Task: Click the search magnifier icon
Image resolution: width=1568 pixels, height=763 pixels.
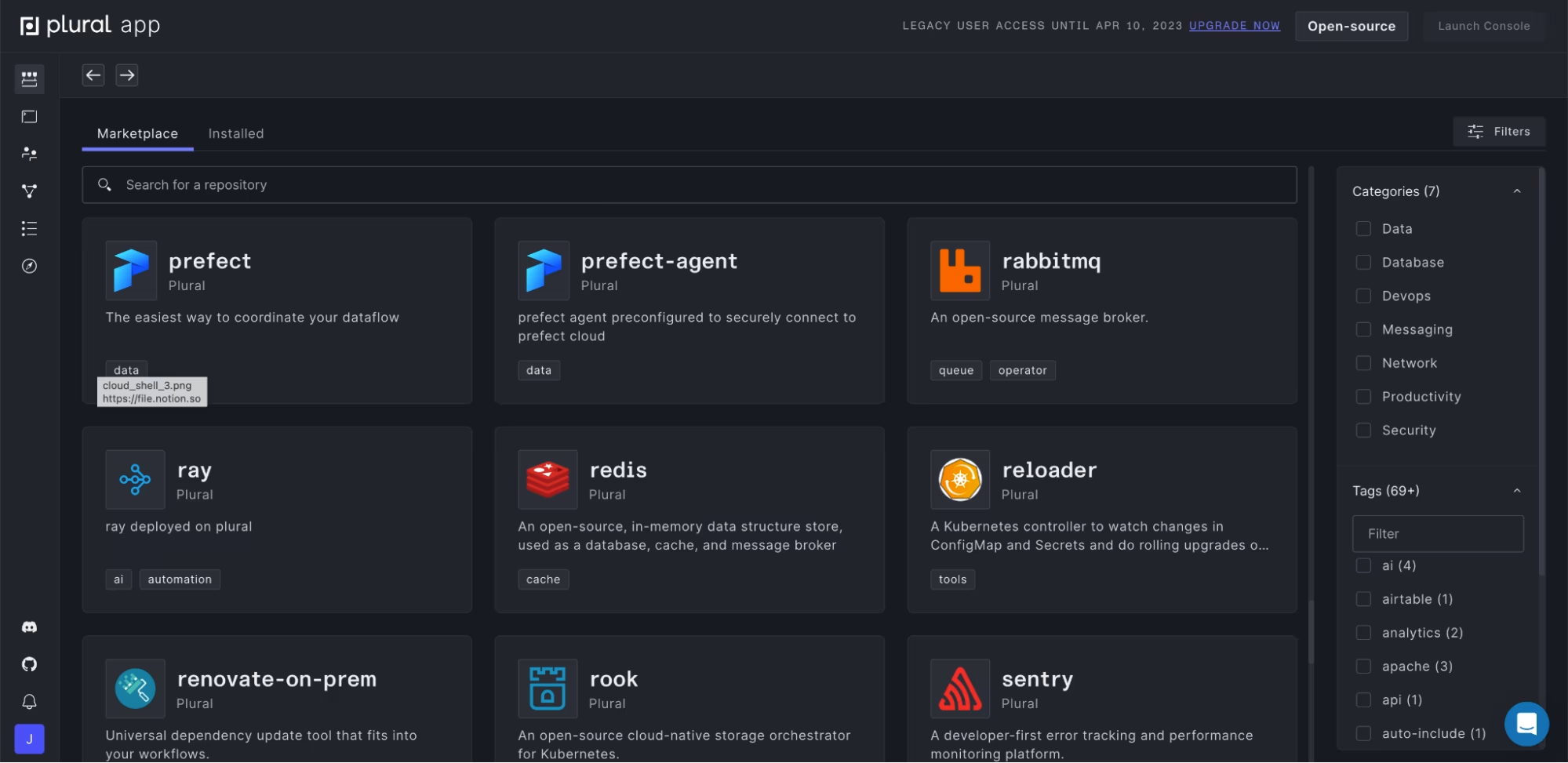Action: [104, 185]
